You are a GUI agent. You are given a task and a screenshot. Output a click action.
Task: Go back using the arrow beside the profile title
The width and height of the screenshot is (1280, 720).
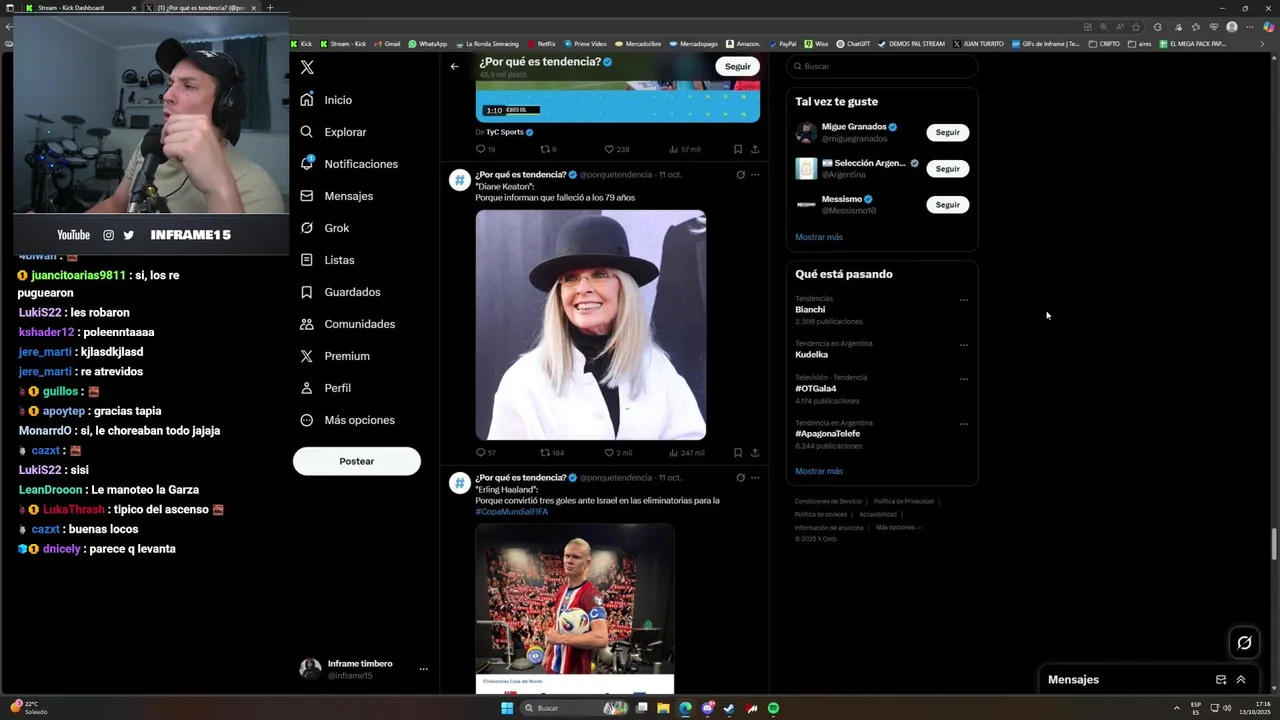(454, 66)
